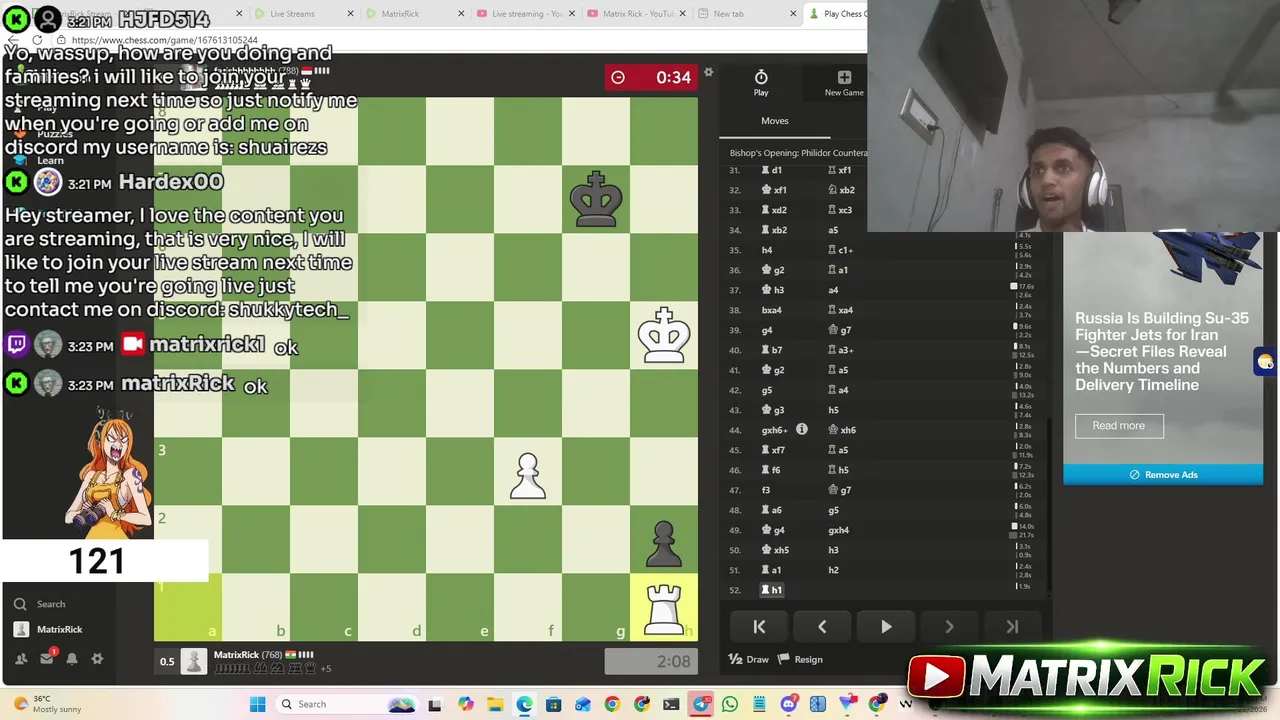Screen dimensions: 1280x720
Task: Open Microsoft Edge from the taskbar
Action: click(x=524, y=704)
